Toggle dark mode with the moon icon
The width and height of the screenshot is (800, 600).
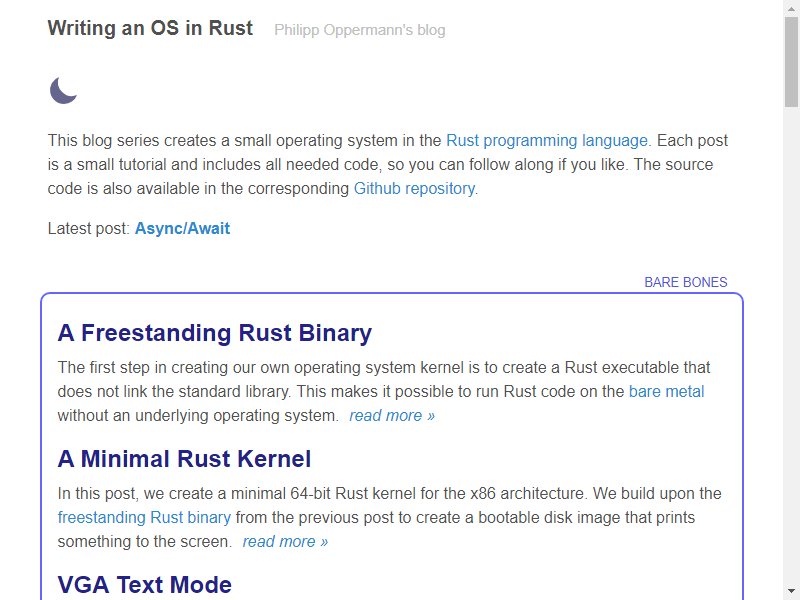coord(63,90)
